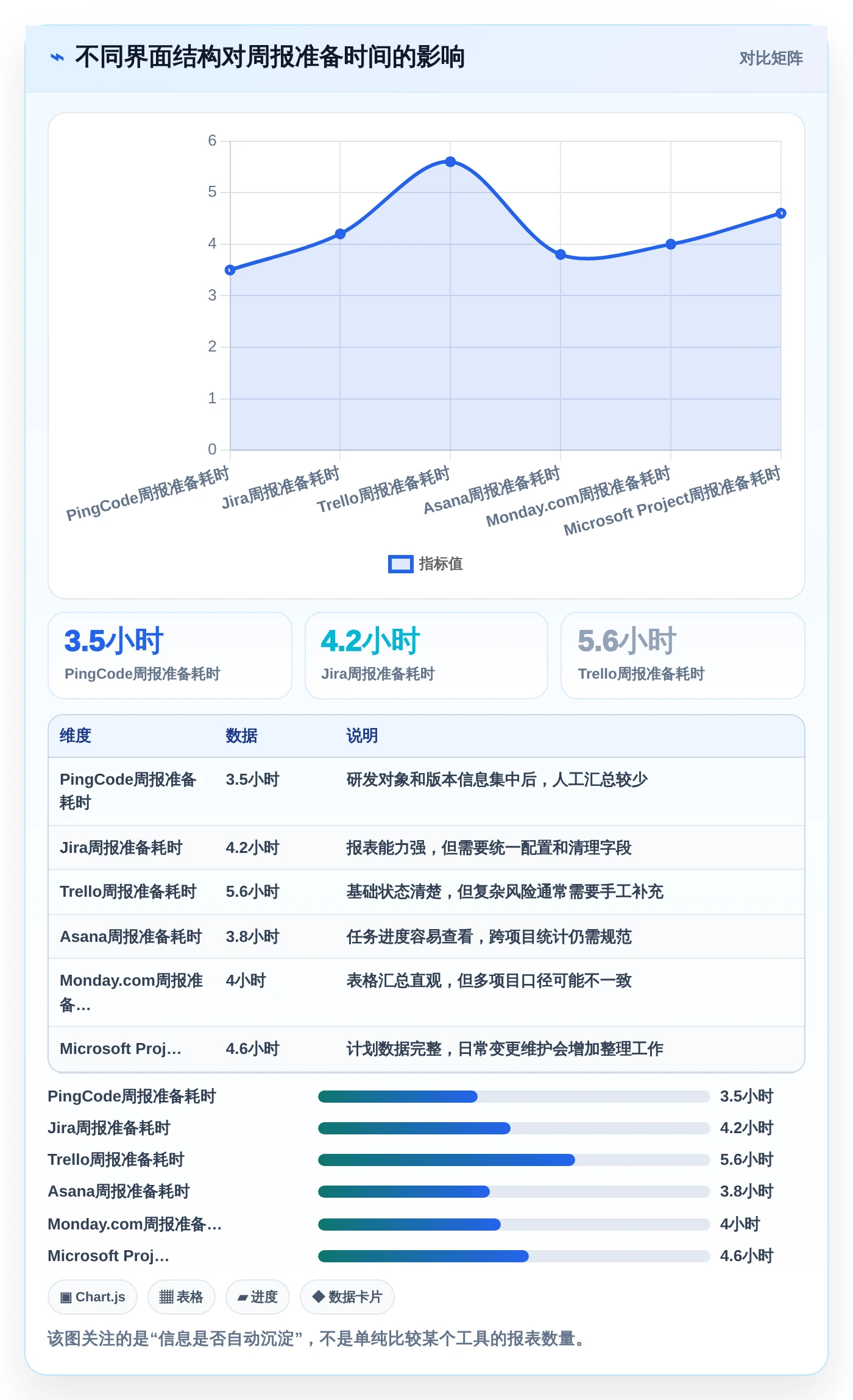Click the Asana周报准备耗时 progress label

click(x=119, y=1192)
